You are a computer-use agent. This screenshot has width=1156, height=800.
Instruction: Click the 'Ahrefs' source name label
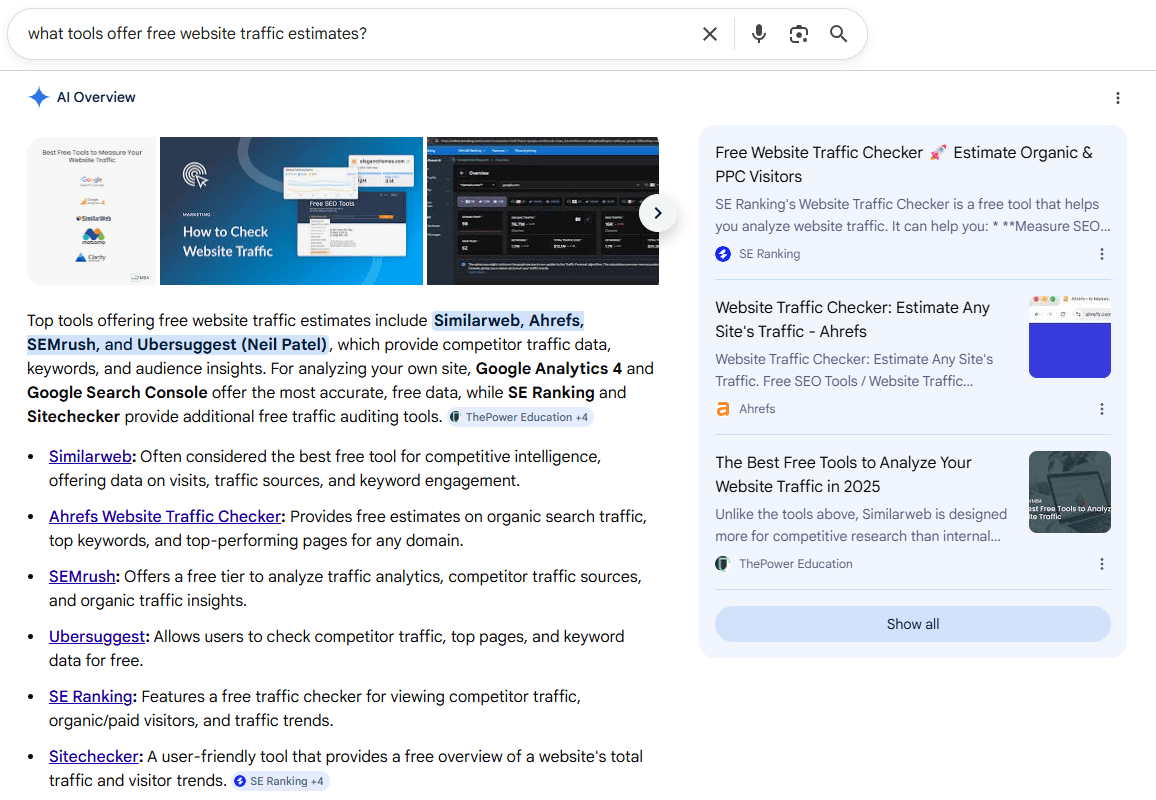coord(757,408)
